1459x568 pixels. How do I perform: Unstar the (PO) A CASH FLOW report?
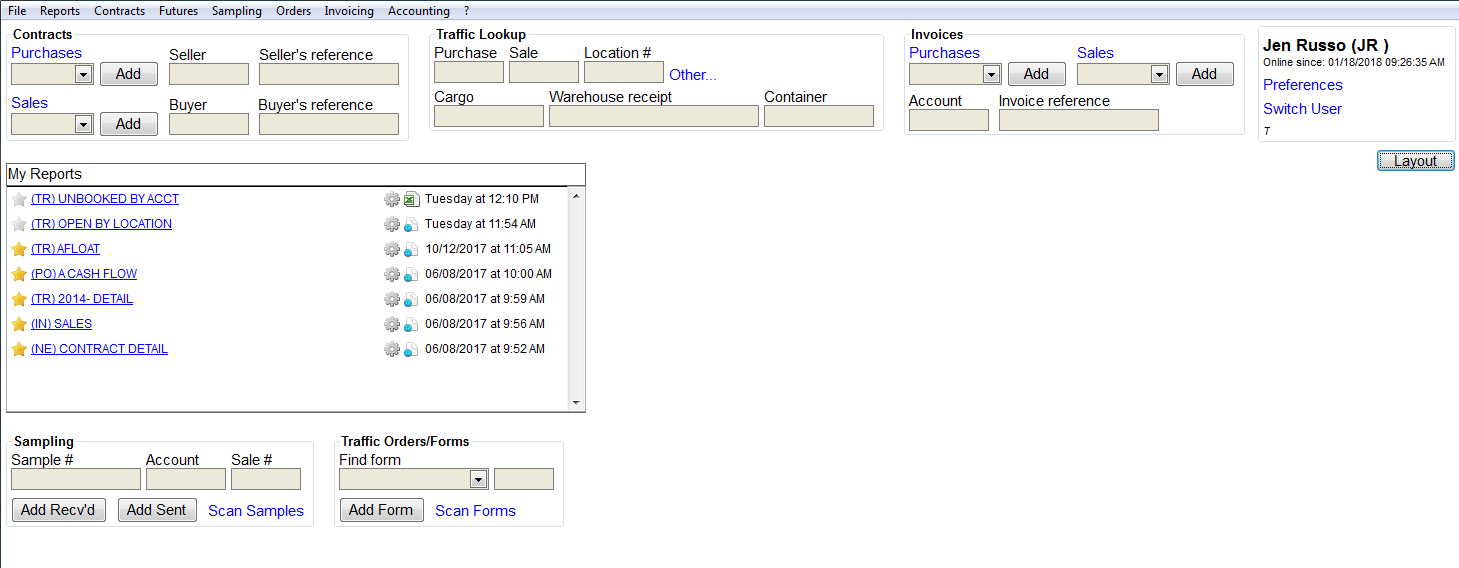tap(19, 274)
